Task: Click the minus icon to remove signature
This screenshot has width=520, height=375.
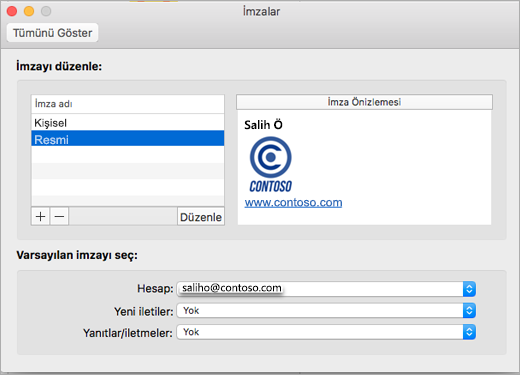Action: pyautogui.click(x=59, y=217)
